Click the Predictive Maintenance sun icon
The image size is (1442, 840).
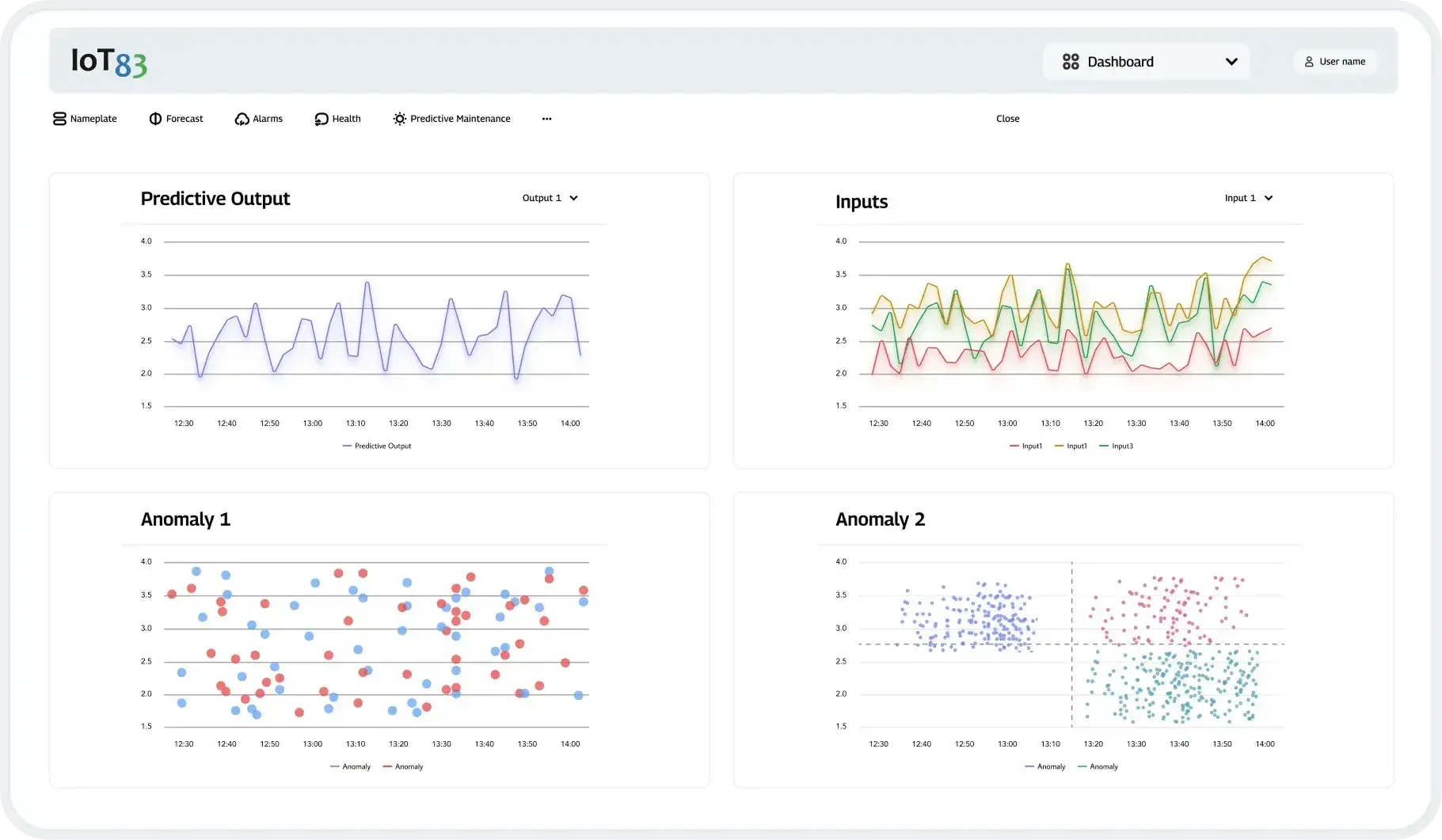pos(400,119)
